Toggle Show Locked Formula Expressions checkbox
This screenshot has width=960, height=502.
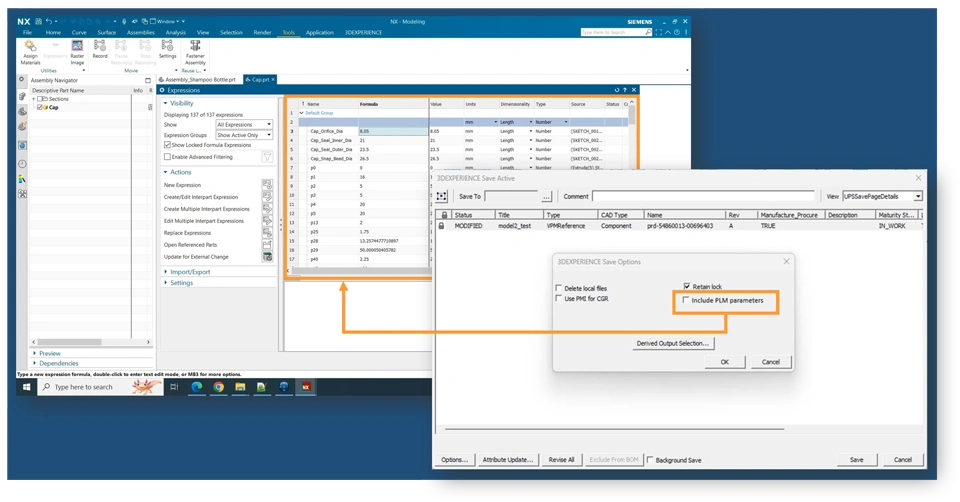point(167,145)
